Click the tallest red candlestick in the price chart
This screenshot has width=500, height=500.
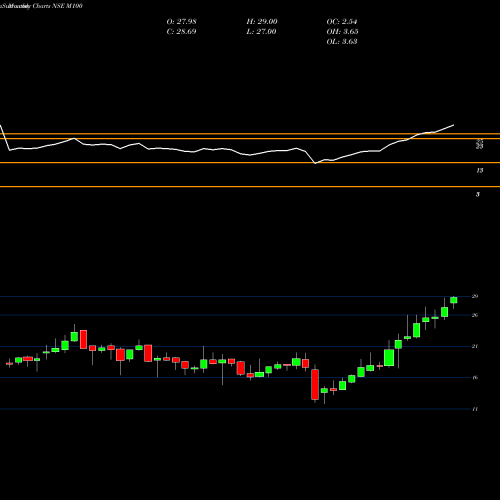(x=315, y=384)
